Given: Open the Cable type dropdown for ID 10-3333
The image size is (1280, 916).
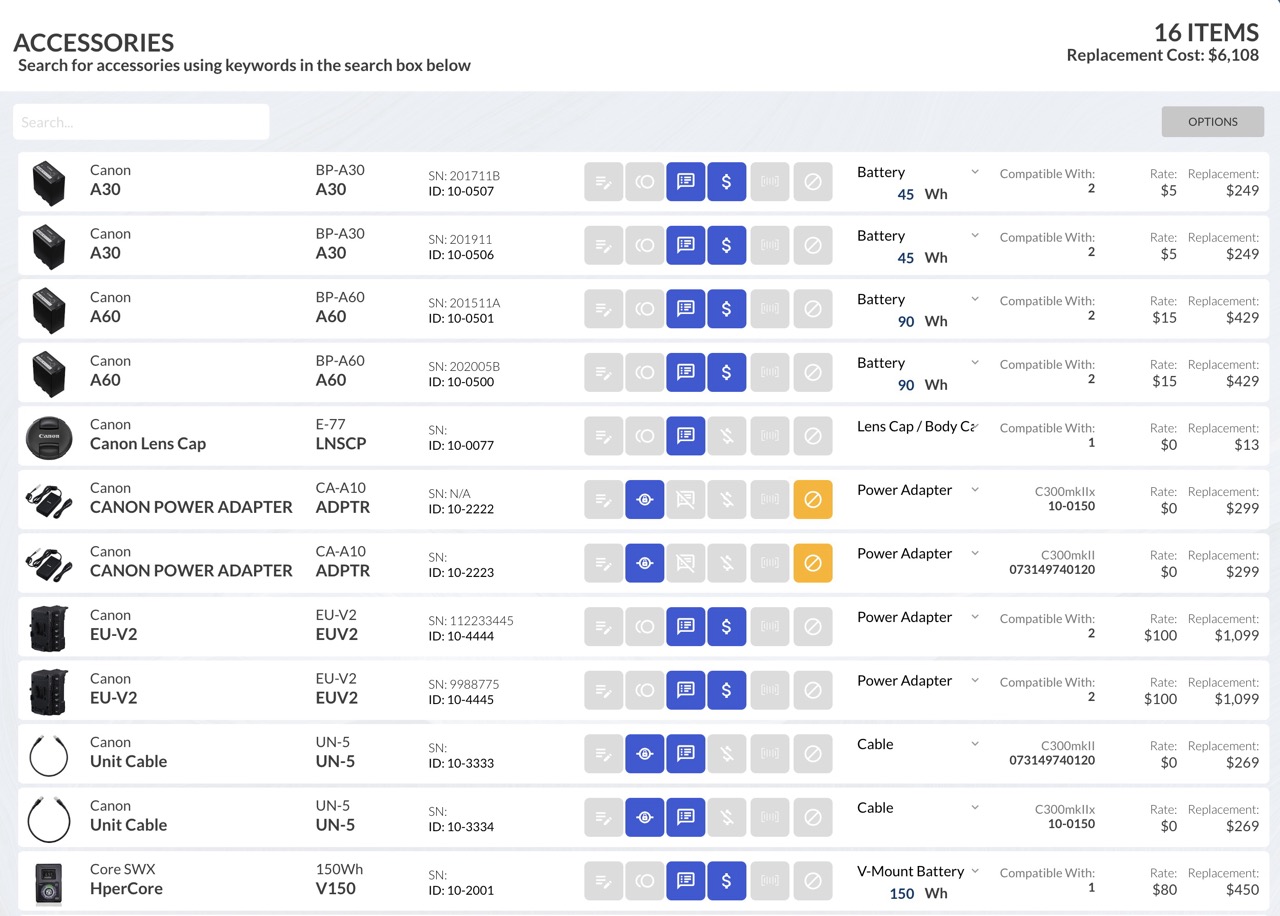Looking at the screenshot, I should [x=918, y=744].
